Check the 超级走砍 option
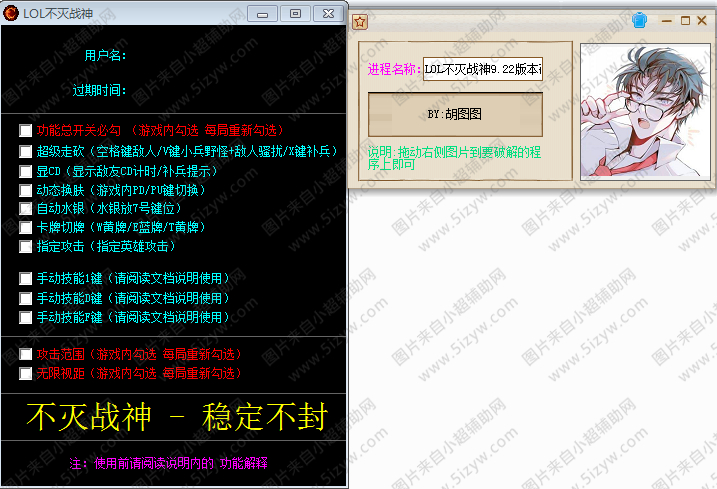 coord(25,151)
